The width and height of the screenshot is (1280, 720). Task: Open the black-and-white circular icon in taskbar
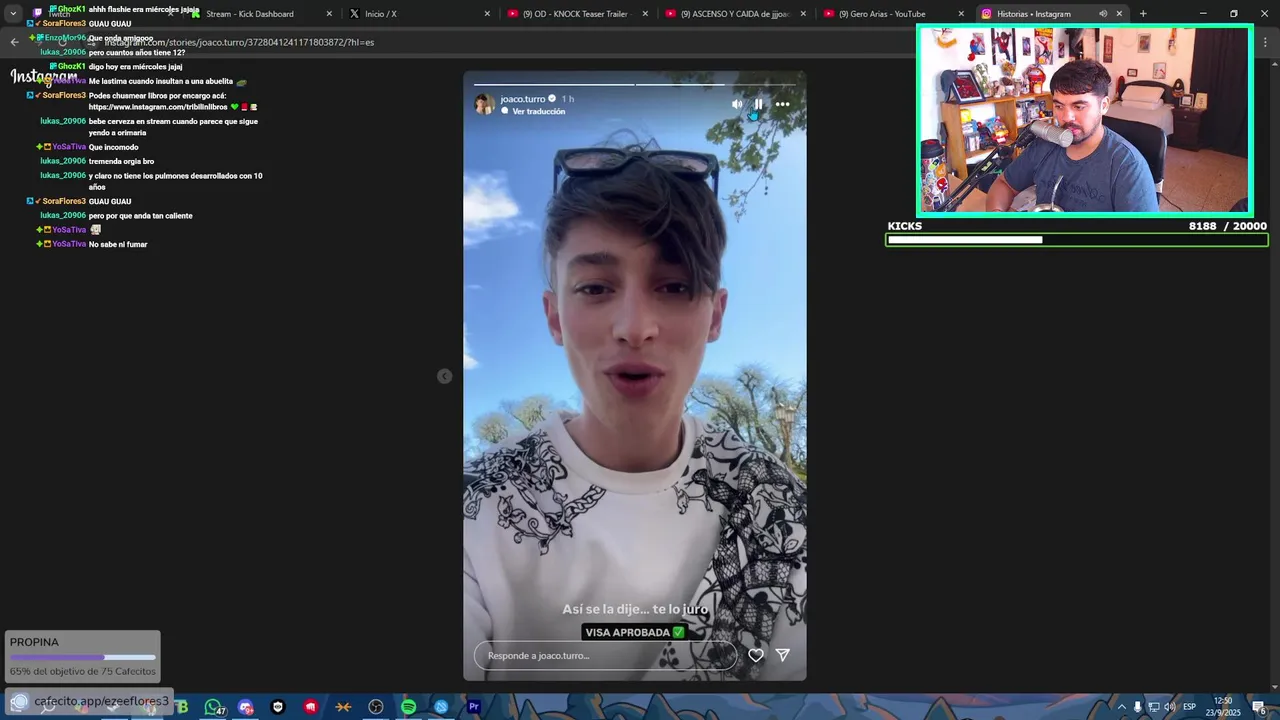coord(278,707)
